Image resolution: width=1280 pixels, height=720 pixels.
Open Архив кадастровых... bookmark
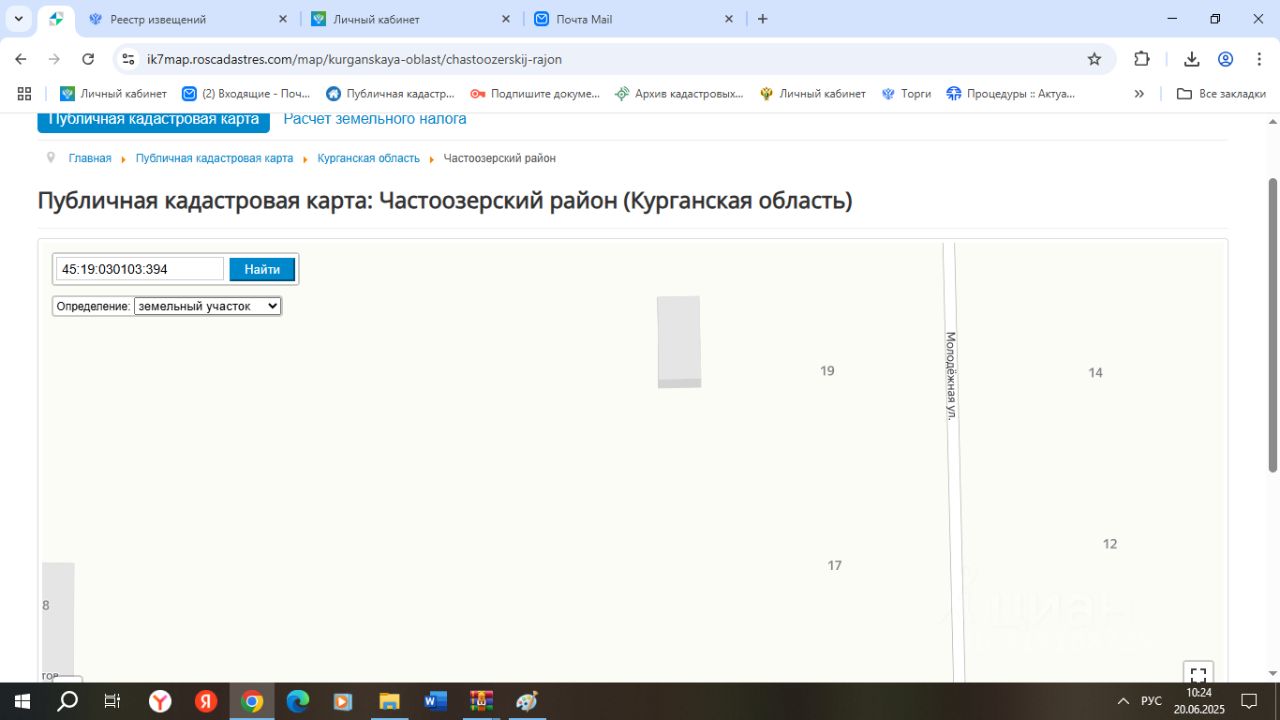(x=680, y=93)
